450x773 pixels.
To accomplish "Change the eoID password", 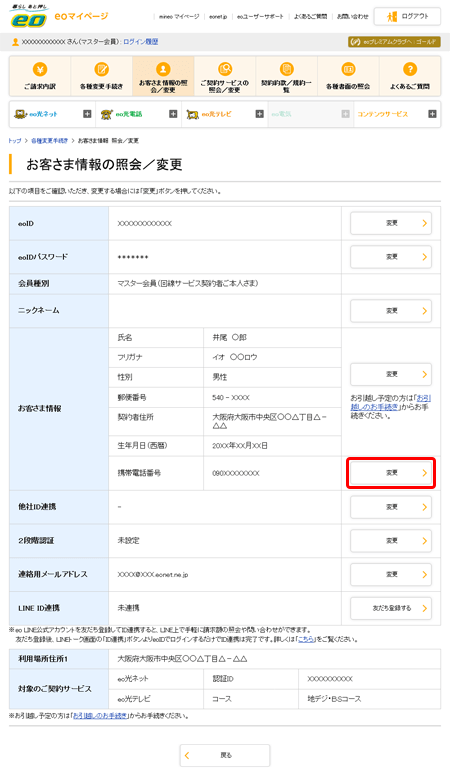I will pyautogui.click(x=391, y=257).
